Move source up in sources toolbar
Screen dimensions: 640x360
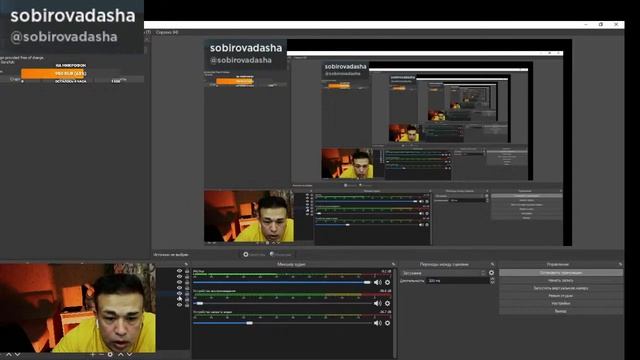(120, 354)
